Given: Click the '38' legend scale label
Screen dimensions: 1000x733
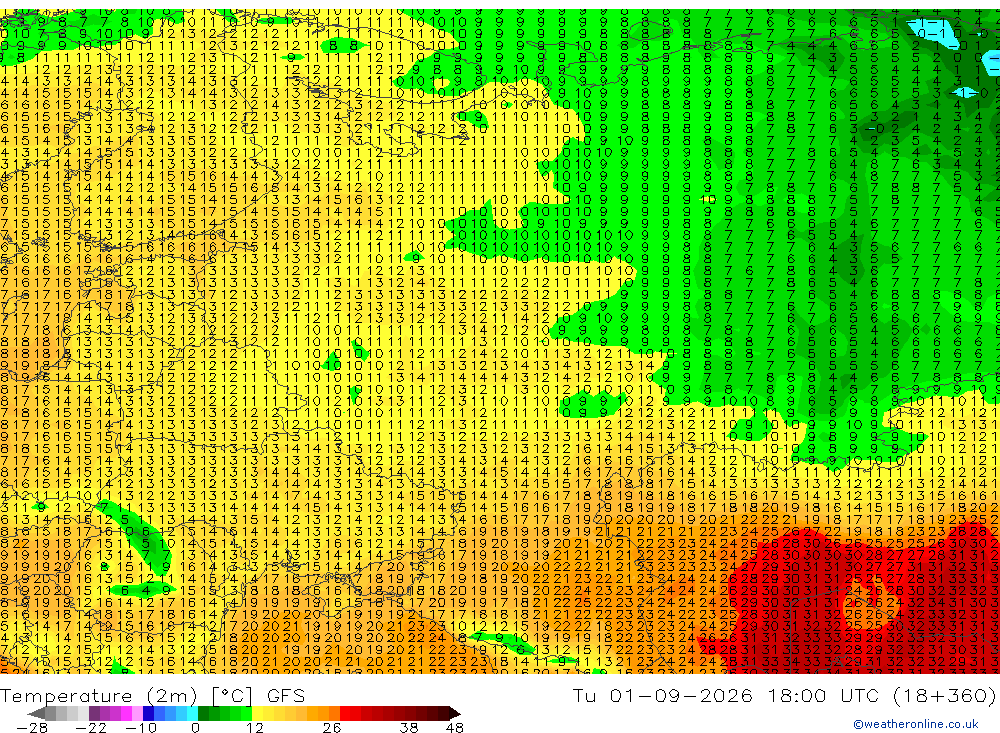Looking at the screenshot, I should coord(409,727).
